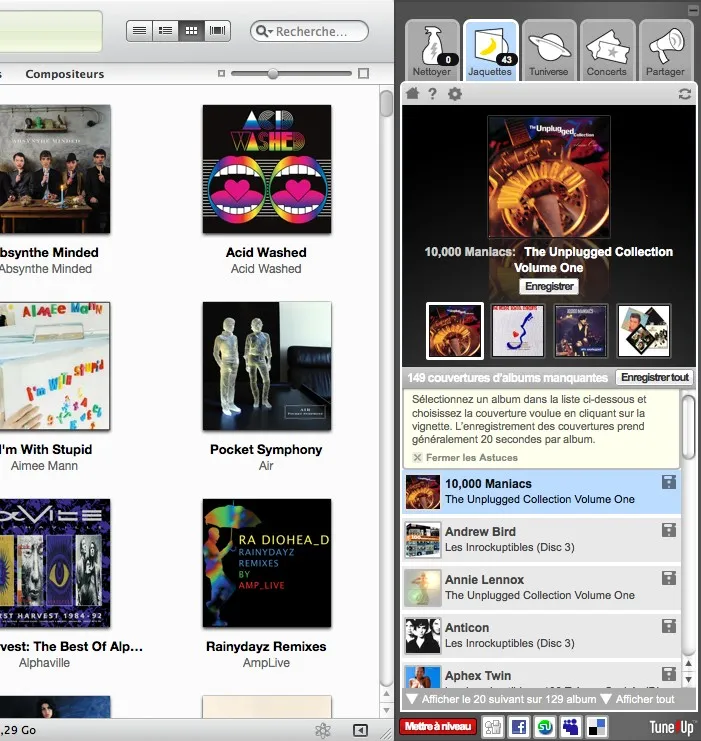Open TuneUp settings gear
The image size is (701, 741).
click(x=454, y=94)
